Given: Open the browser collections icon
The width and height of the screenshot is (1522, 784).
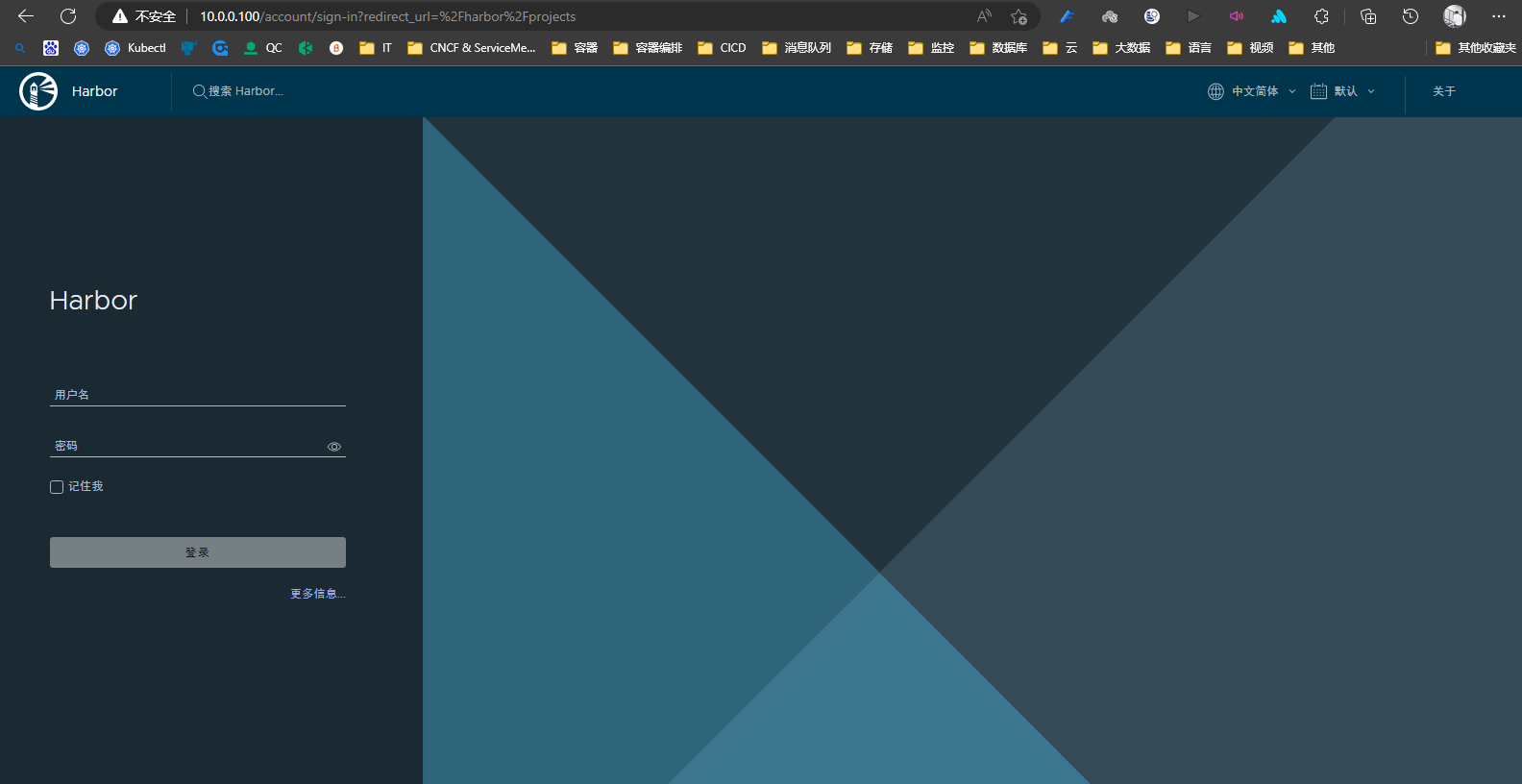Looking at the screenshot, I should pyautogui.click(x=1368, y=16).
